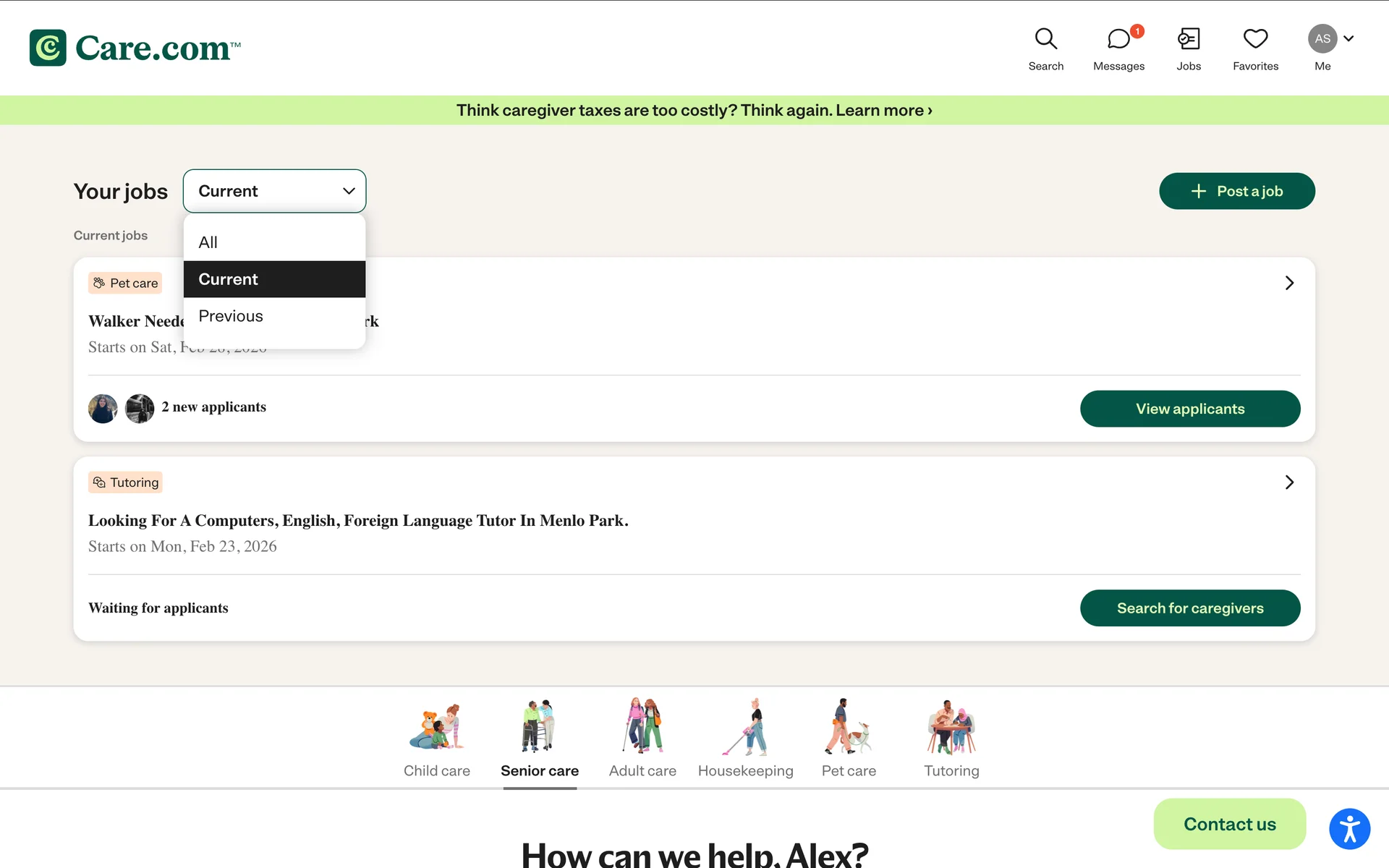Viewport: 1389px width, 868px height.
Task: Click the Jobs icon in header
Action: pyautogui.click(x=1188, y=39)
